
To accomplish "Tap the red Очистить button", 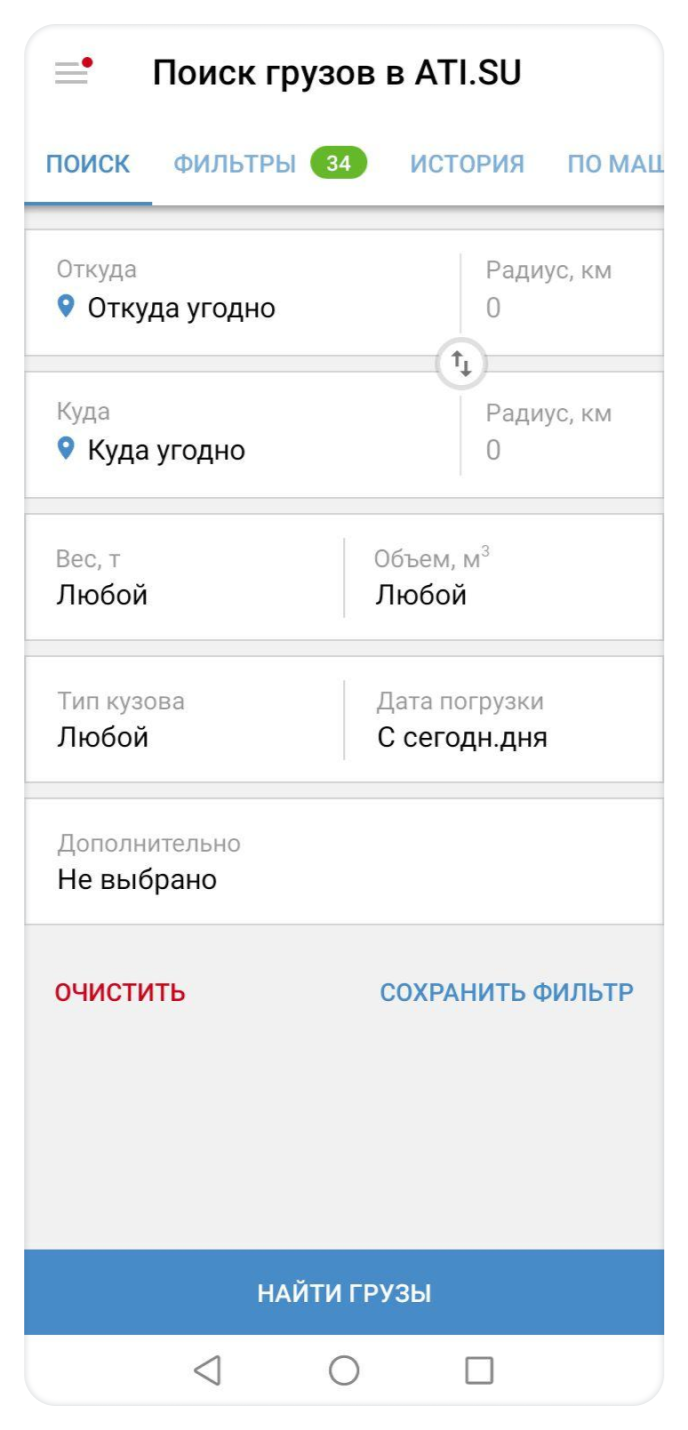I will (x=120, y=992).
